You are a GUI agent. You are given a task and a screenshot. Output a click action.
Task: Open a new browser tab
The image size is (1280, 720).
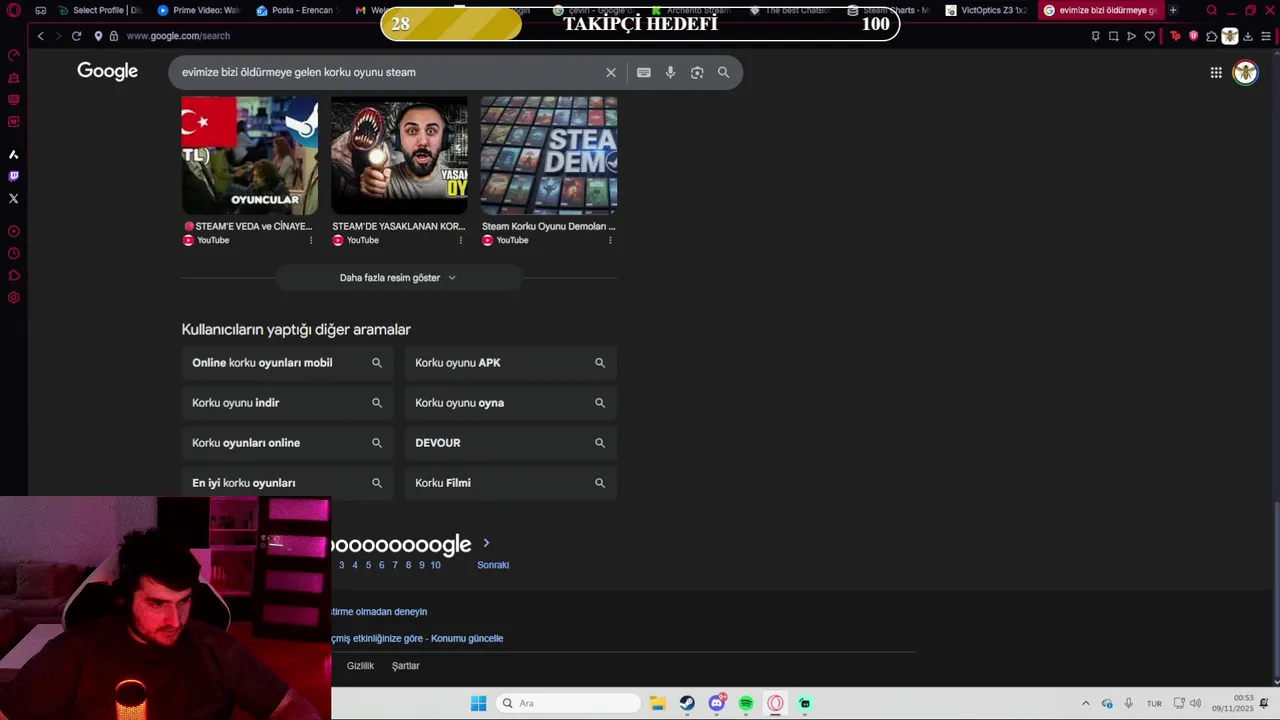pos(1173,10)
